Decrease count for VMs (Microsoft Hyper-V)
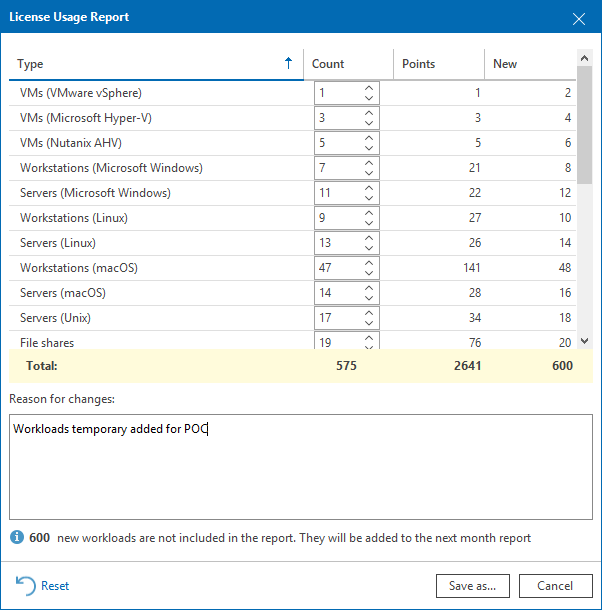602x610 pixels. [x=369, y=123]
